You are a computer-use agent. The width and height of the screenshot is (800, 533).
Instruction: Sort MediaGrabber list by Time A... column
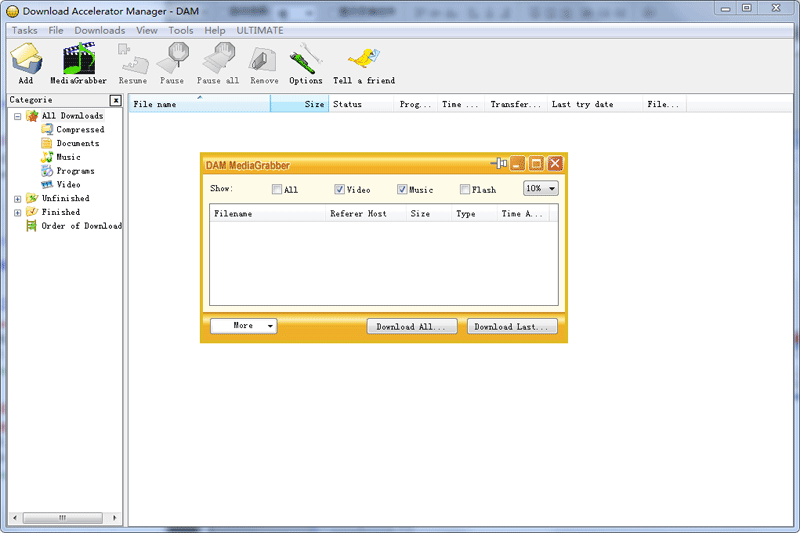coord(523,214)
